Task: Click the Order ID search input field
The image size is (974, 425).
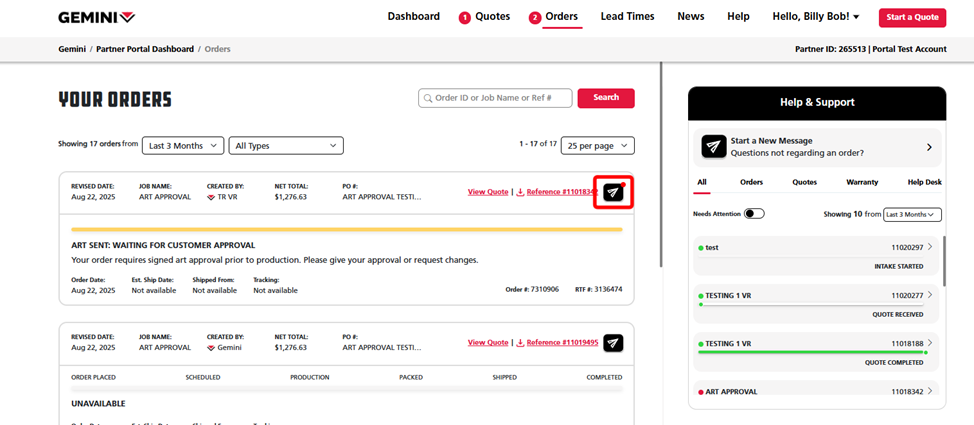Action: point(501,98)
